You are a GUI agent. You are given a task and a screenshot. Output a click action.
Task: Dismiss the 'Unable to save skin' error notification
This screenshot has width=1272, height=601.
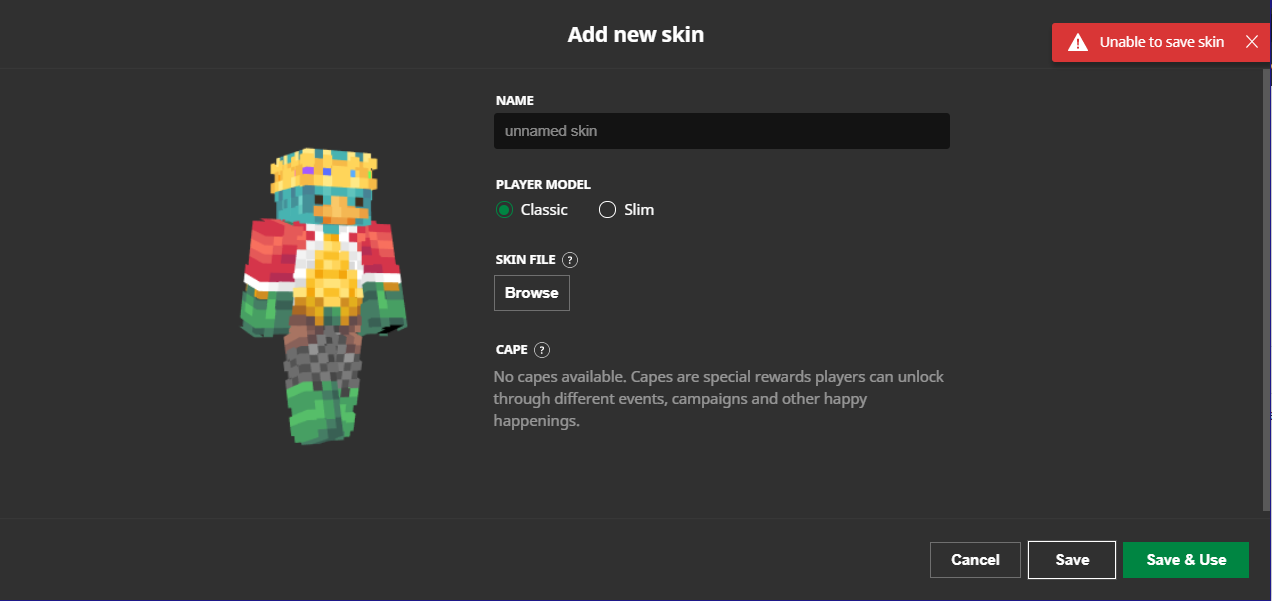point(1251,42)
